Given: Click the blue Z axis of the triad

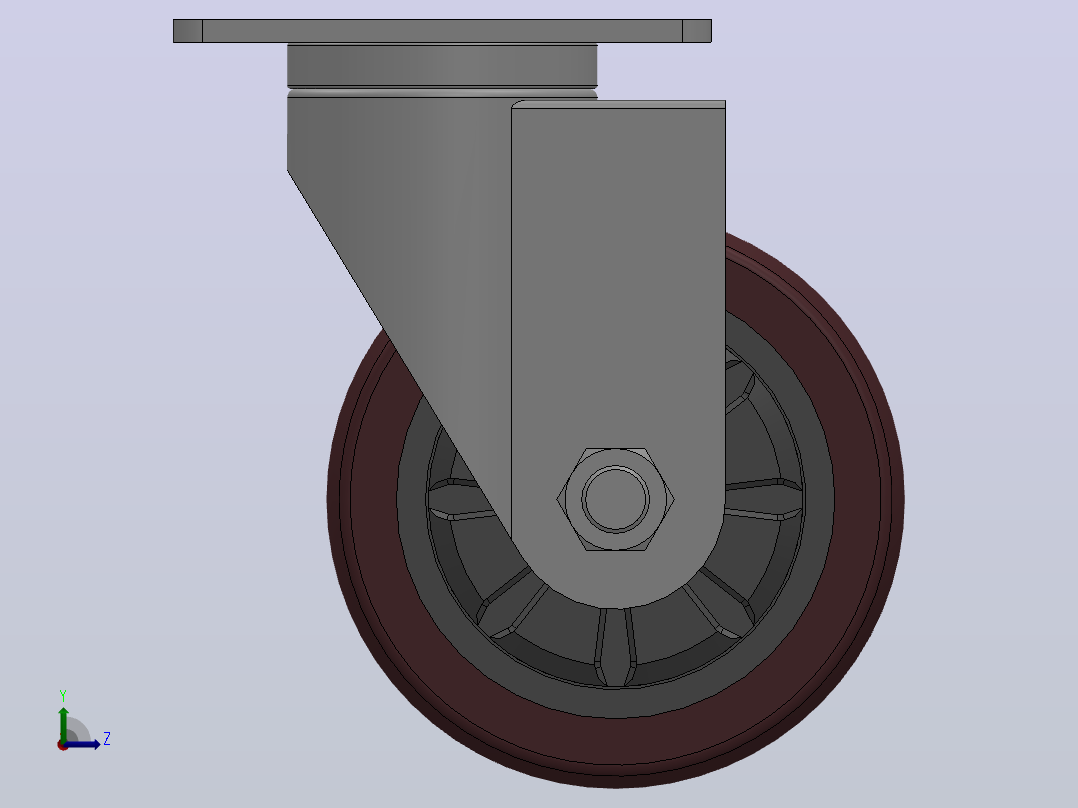Looking at the screenshot, I should [82, 744].
